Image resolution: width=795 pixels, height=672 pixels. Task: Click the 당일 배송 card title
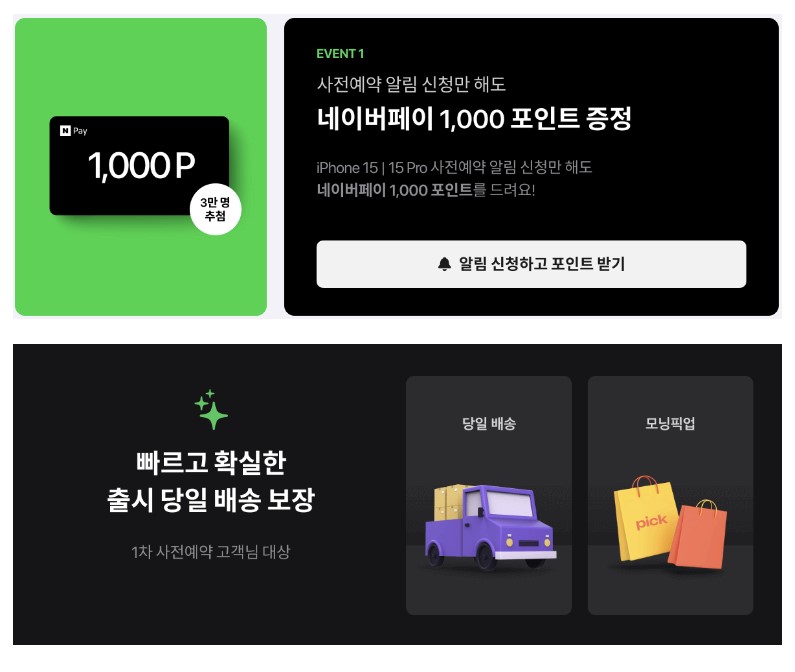[489, 423]
